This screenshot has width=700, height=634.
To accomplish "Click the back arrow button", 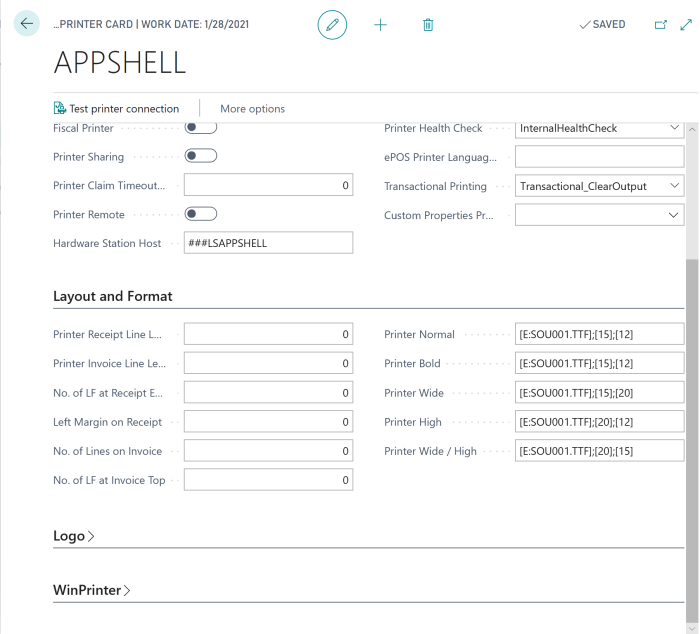I will coord(27,24).
